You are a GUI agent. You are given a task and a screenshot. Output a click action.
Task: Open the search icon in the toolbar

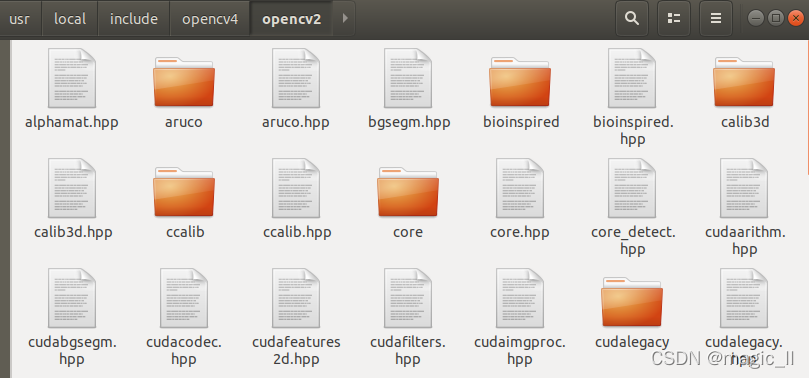632,19
